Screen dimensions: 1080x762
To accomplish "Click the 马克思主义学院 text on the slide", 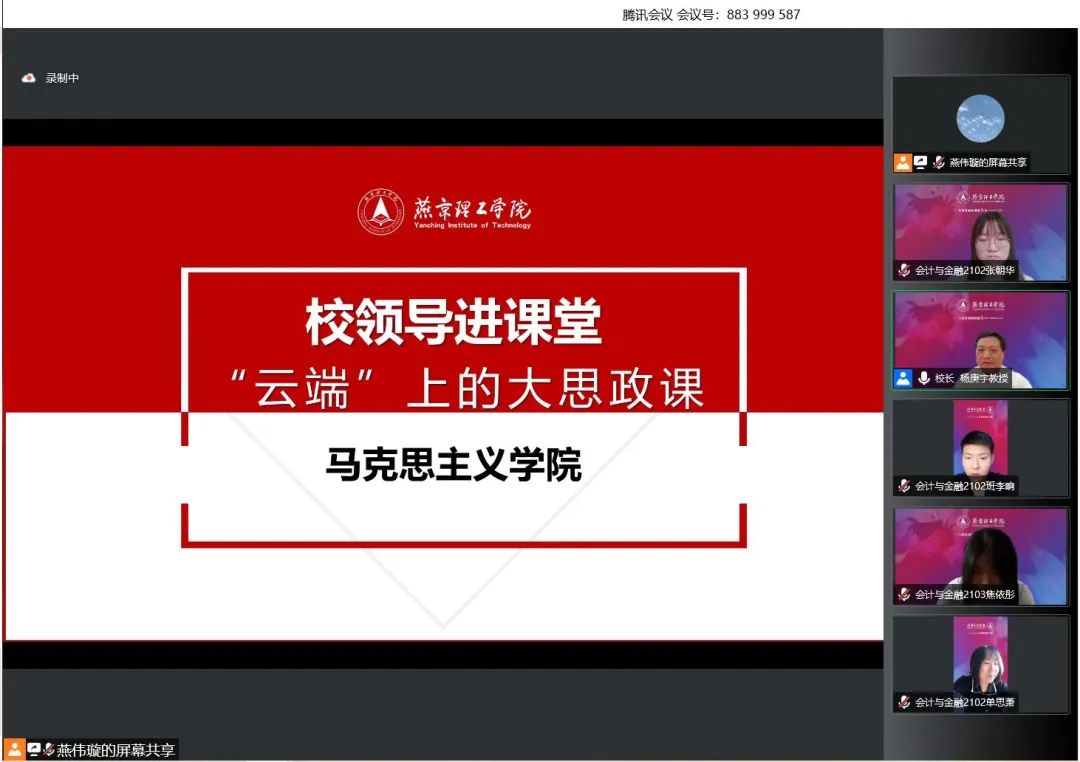I will click(453, 465).
